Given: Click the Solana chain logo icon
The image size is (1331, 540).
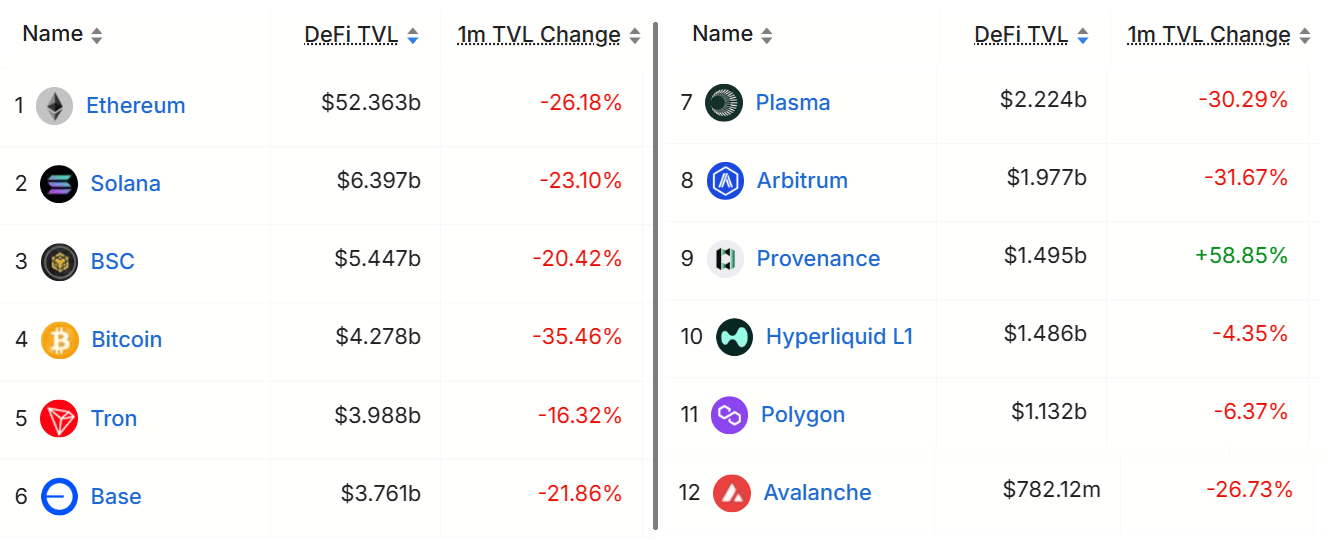Looking at the screenshot, I should click(59, 184).
